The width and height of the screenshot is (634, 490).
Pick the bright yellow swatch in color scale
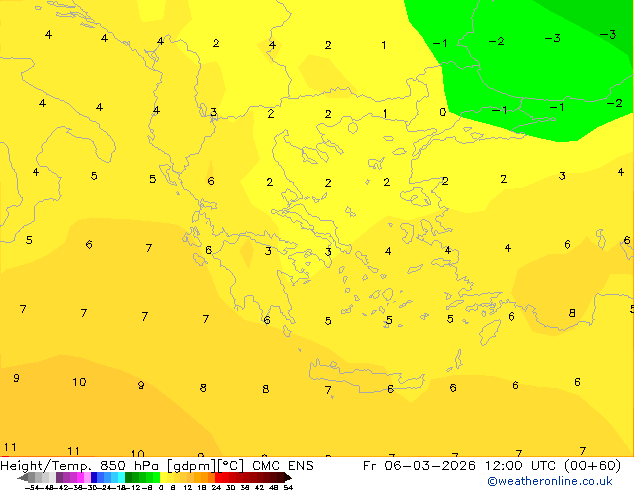(163, 477)
